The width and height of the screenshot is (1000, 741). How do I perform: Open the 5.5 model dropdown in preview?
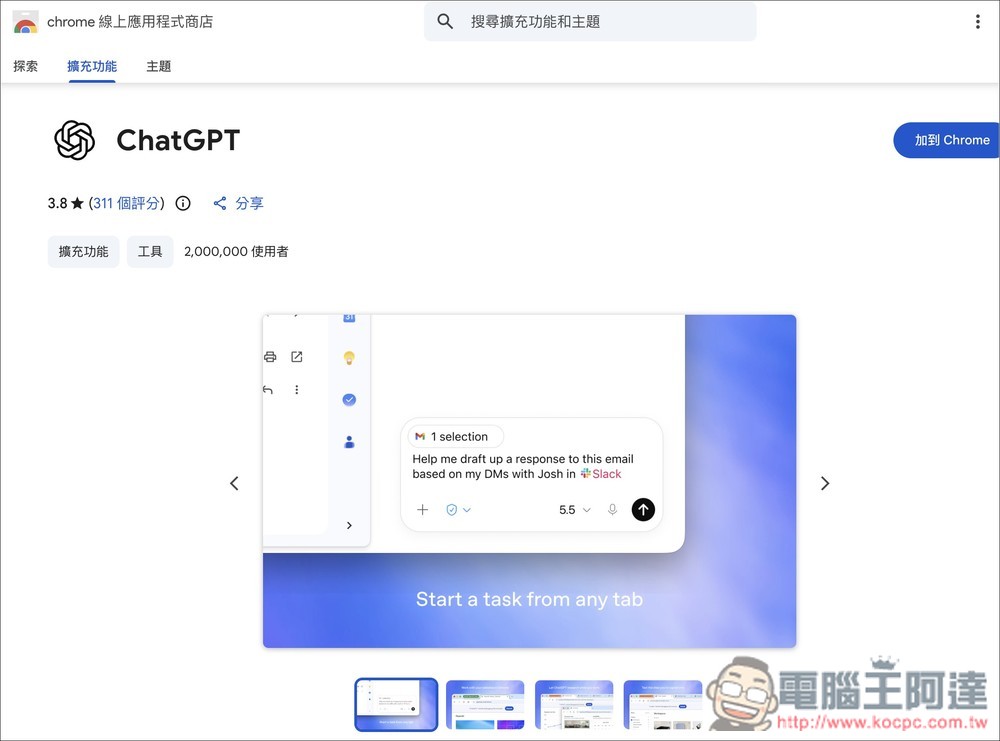tap(575, 510)
